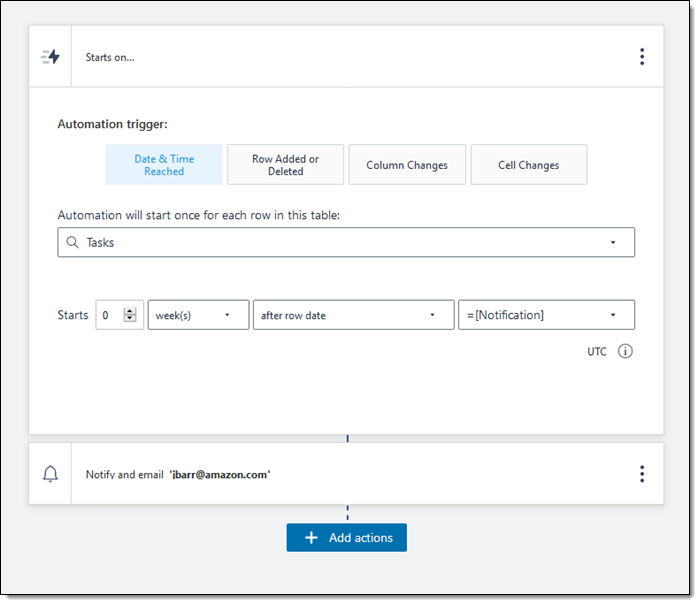Image resolution: width=700 pixels, height=605 pixels.
Task: Choose the Column Changes trigger option
Action: point(407,165)
